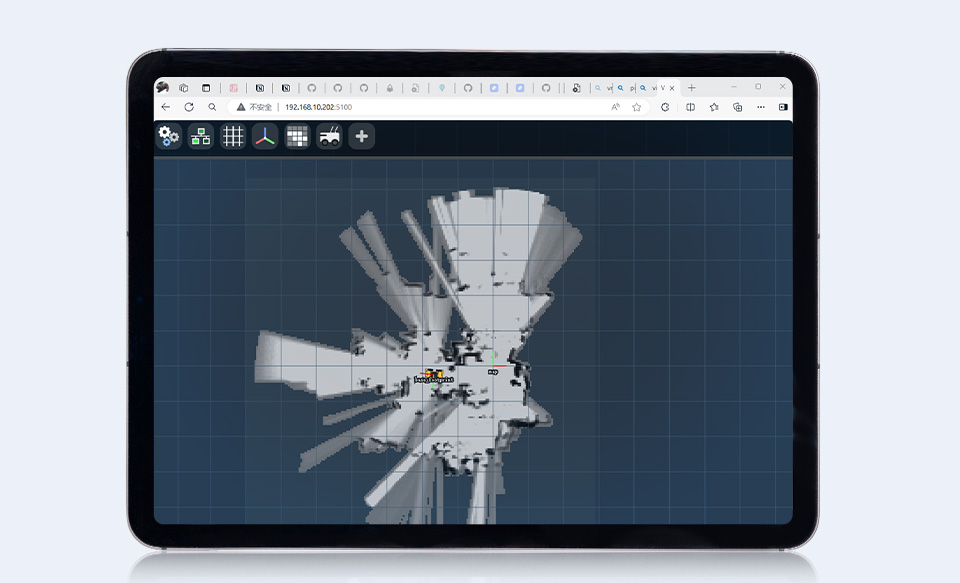Click the browser back arrow
The height and width of the screenshot is (583, 960).
click(x=166, y=107)
